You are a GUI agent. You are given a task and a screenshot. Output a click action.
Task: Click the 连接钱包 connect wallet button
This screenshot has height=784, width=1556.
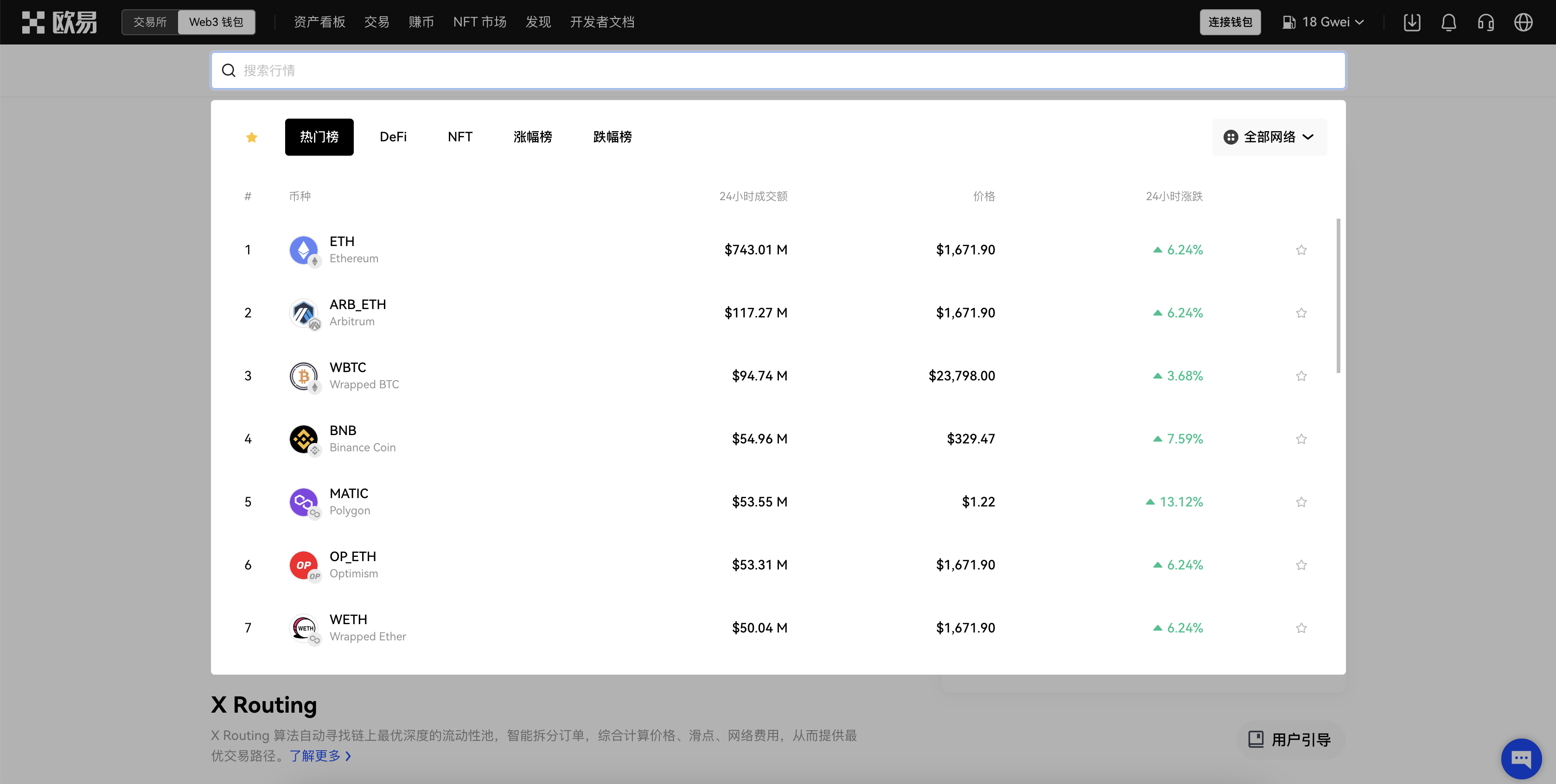pos(1230,22)
